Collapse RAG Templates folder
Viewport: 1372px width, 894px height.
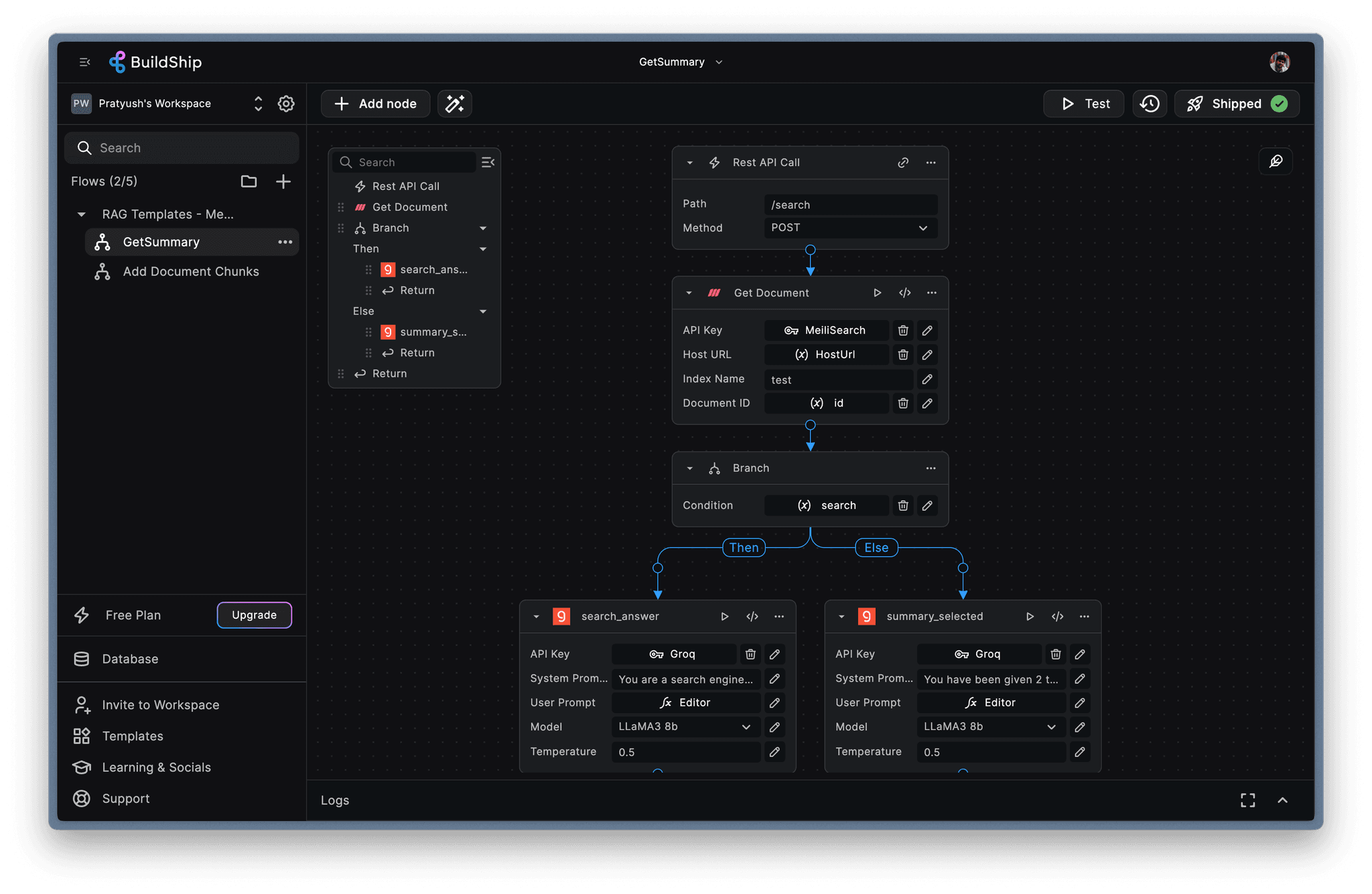click(81, 214)
